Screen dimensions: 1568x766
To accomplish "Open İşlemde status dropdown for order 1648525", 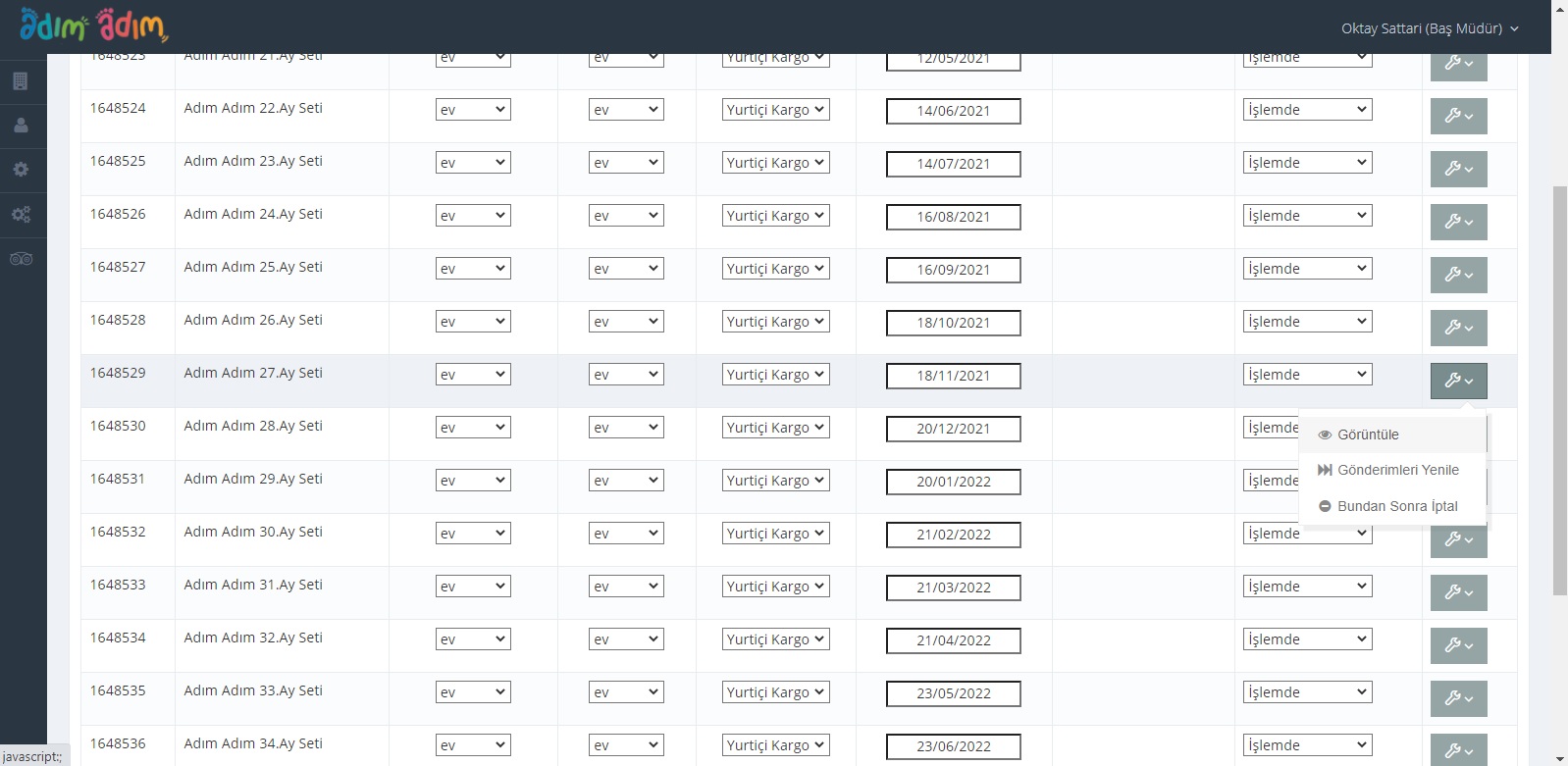I will pyautogui.click(x=1307, y=163).
